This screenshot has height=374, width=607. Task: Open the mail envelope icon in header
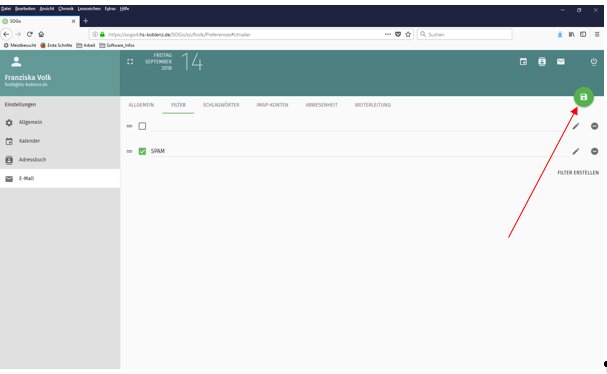click(561, 62)
